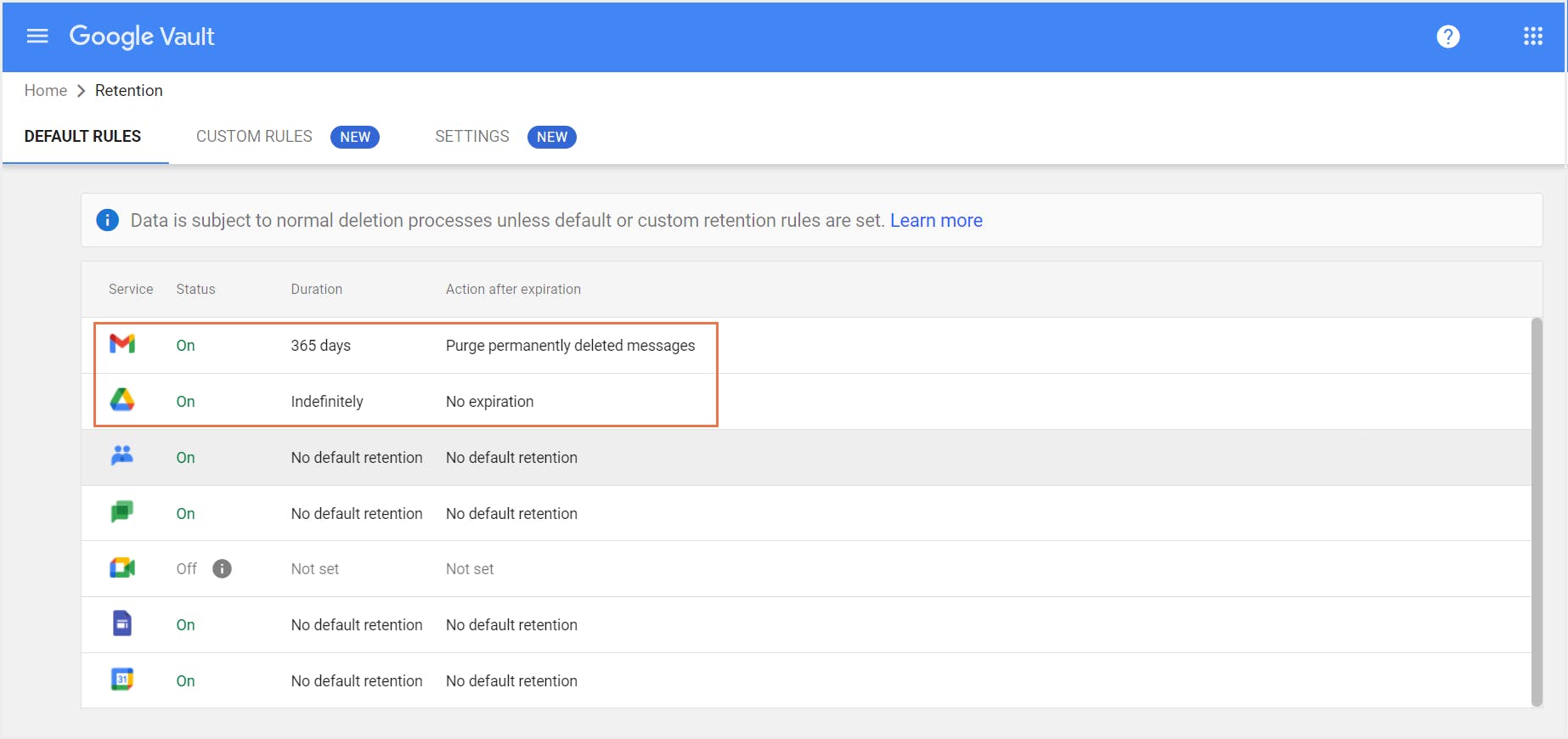Viewport: 1568px width, 739px height.
Task: Click the Google Sites service icon
Action: [122, 623]
